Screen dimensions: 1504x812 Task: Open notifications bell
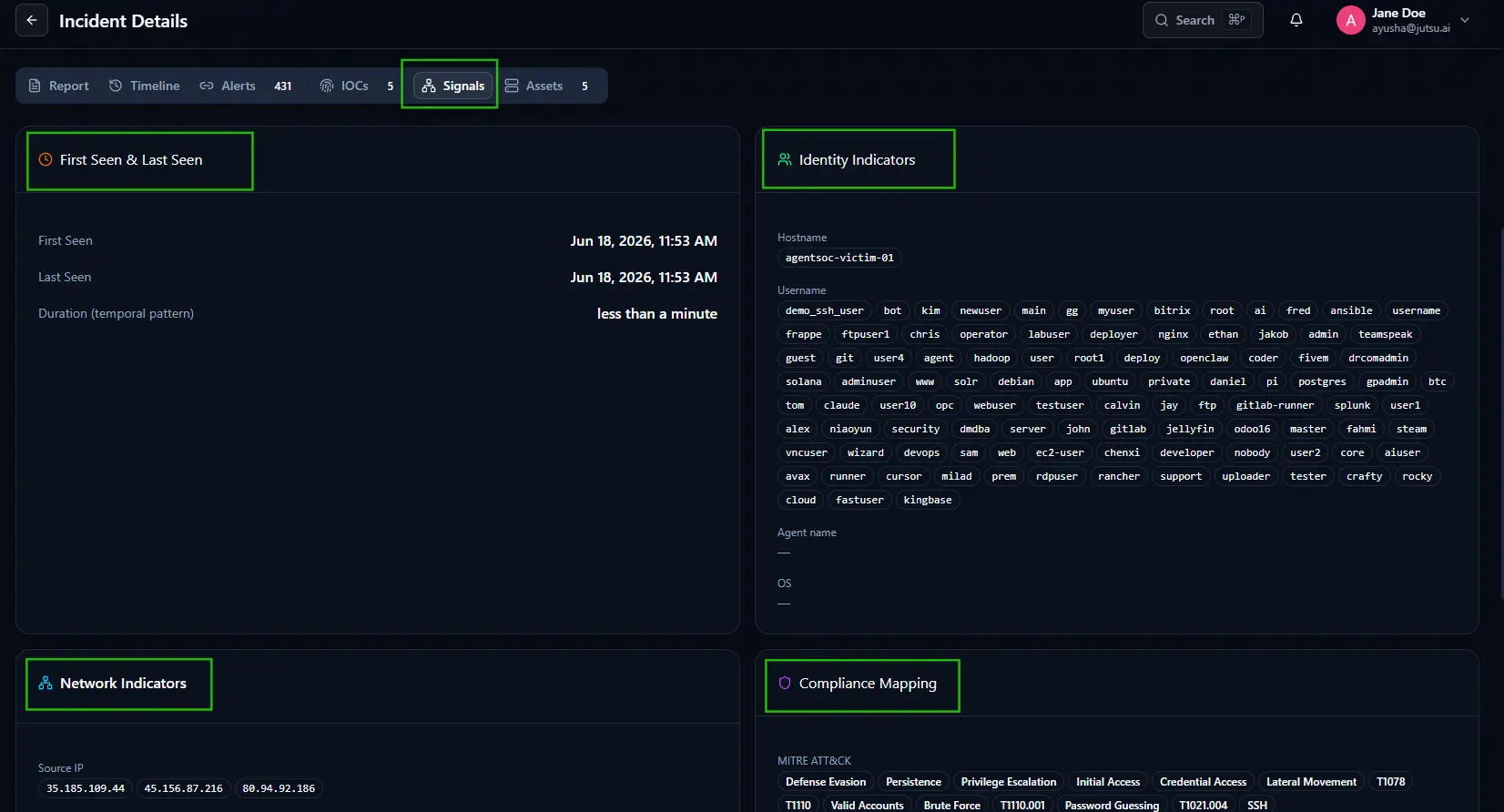point(1296,20)
